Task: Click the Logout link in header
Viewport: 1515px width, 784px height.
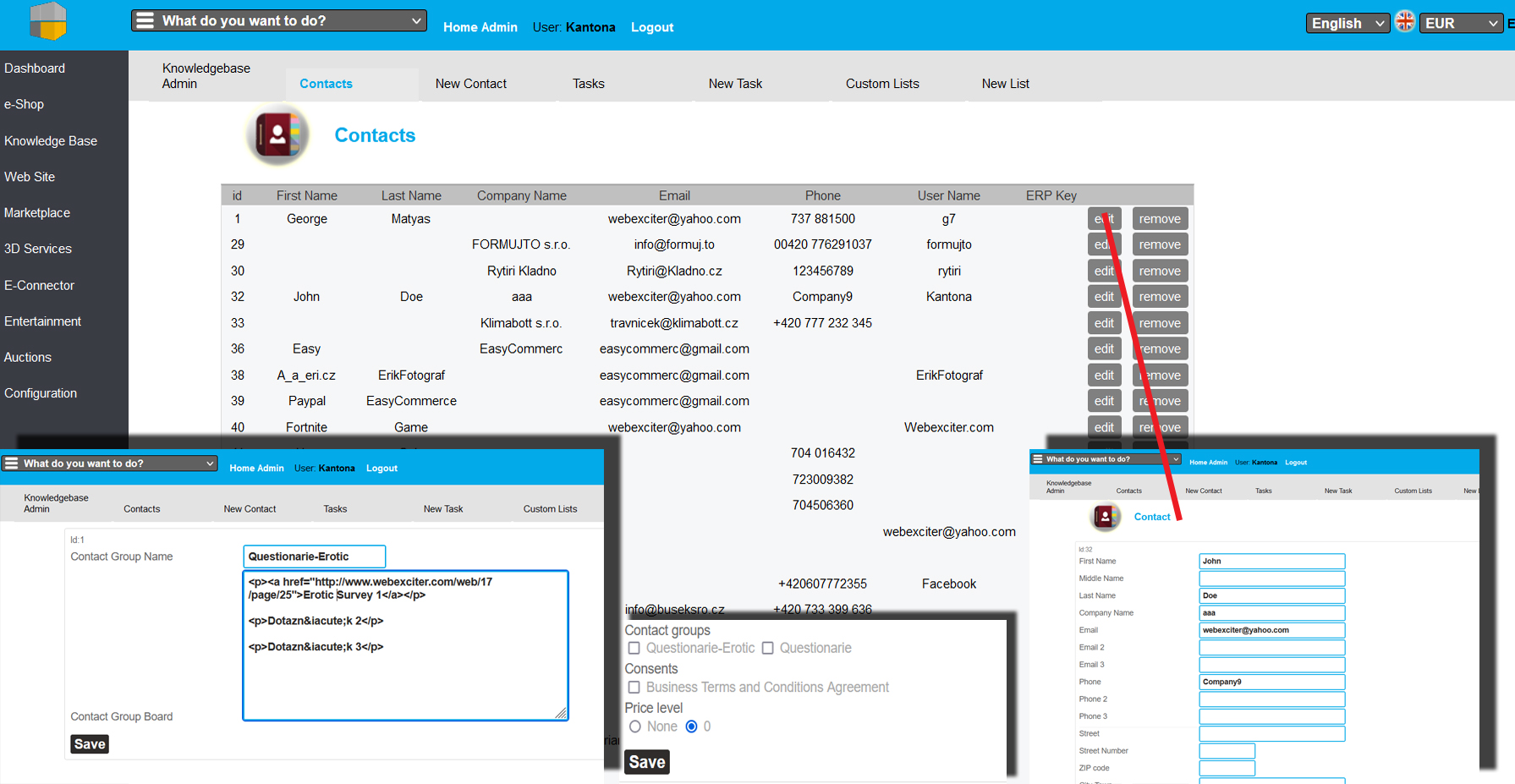Action: tap(651, 27)
